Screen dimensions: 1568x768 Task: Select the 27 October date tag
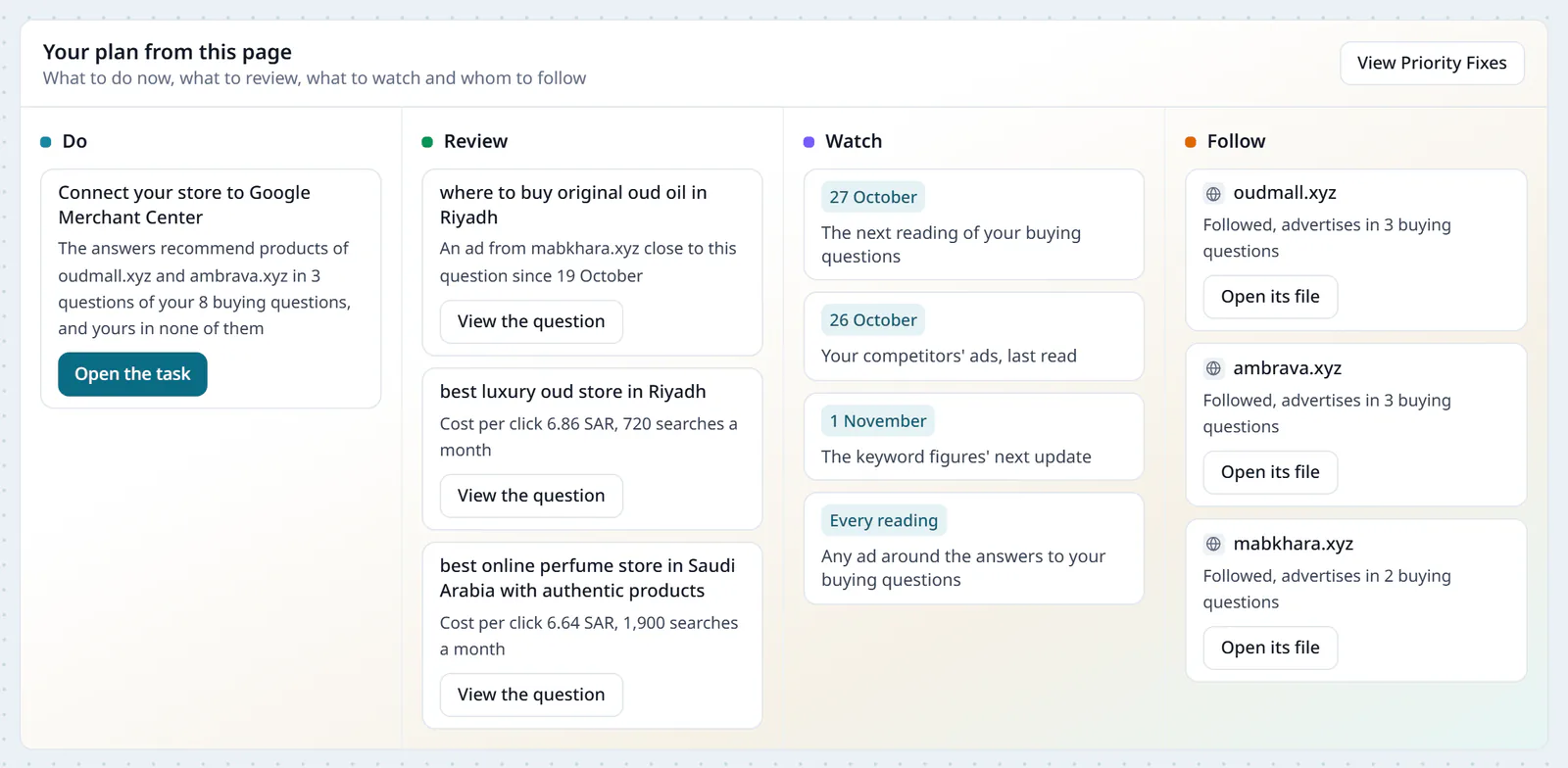click(x=873, y=197)
